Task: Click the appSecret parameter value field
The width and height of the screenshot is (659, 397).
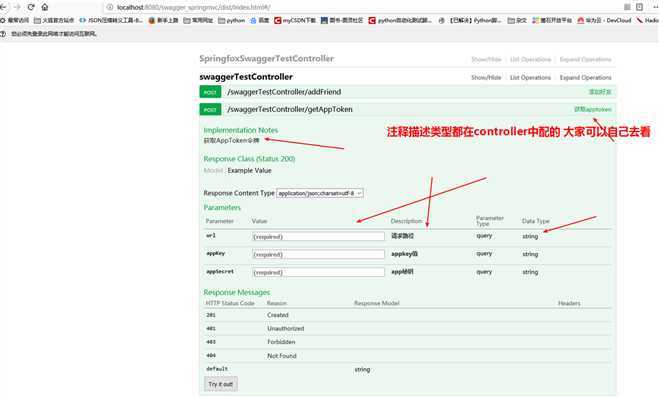Action: (318, 272)
